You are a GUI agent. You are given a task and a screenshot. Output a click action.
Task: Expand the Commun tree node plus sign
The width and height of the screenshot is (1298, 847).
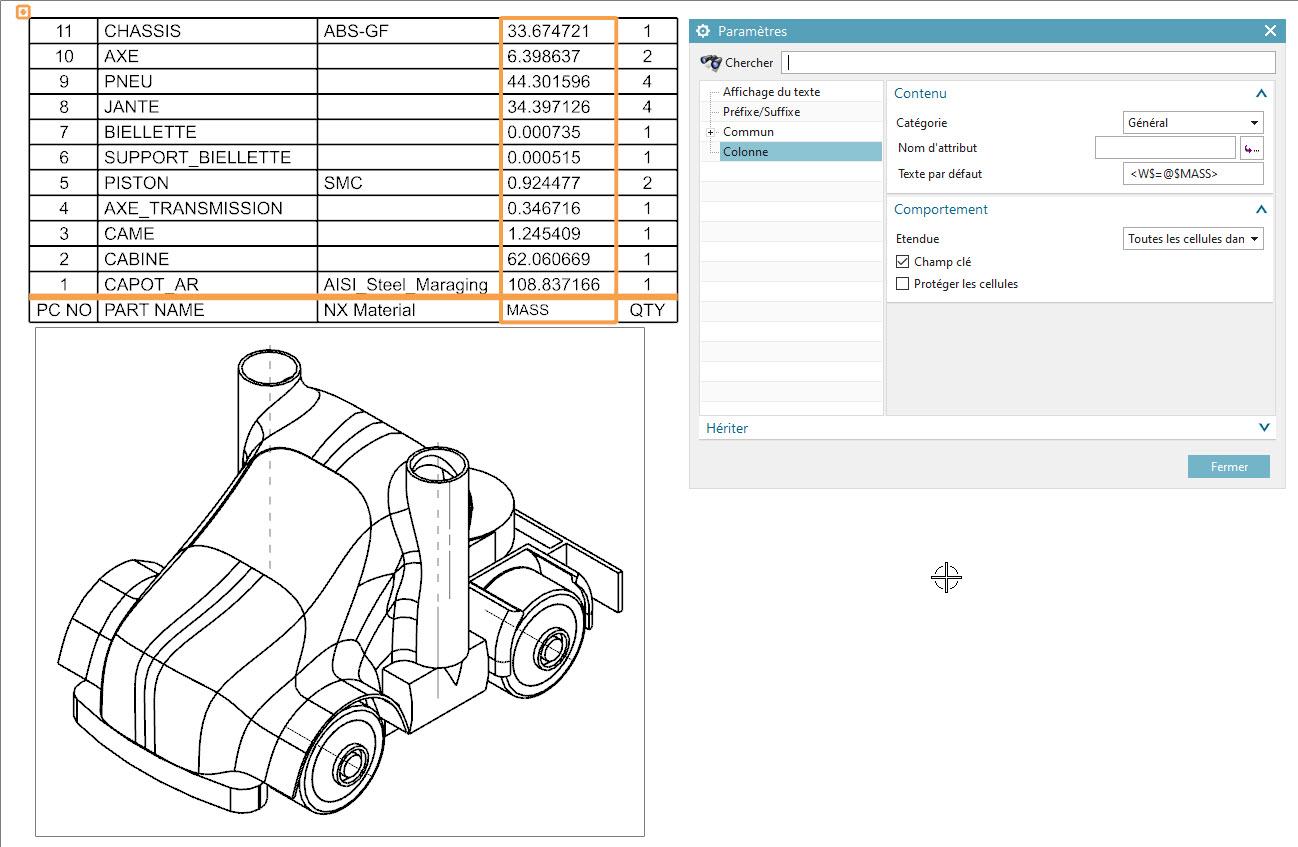click(710, 132)
